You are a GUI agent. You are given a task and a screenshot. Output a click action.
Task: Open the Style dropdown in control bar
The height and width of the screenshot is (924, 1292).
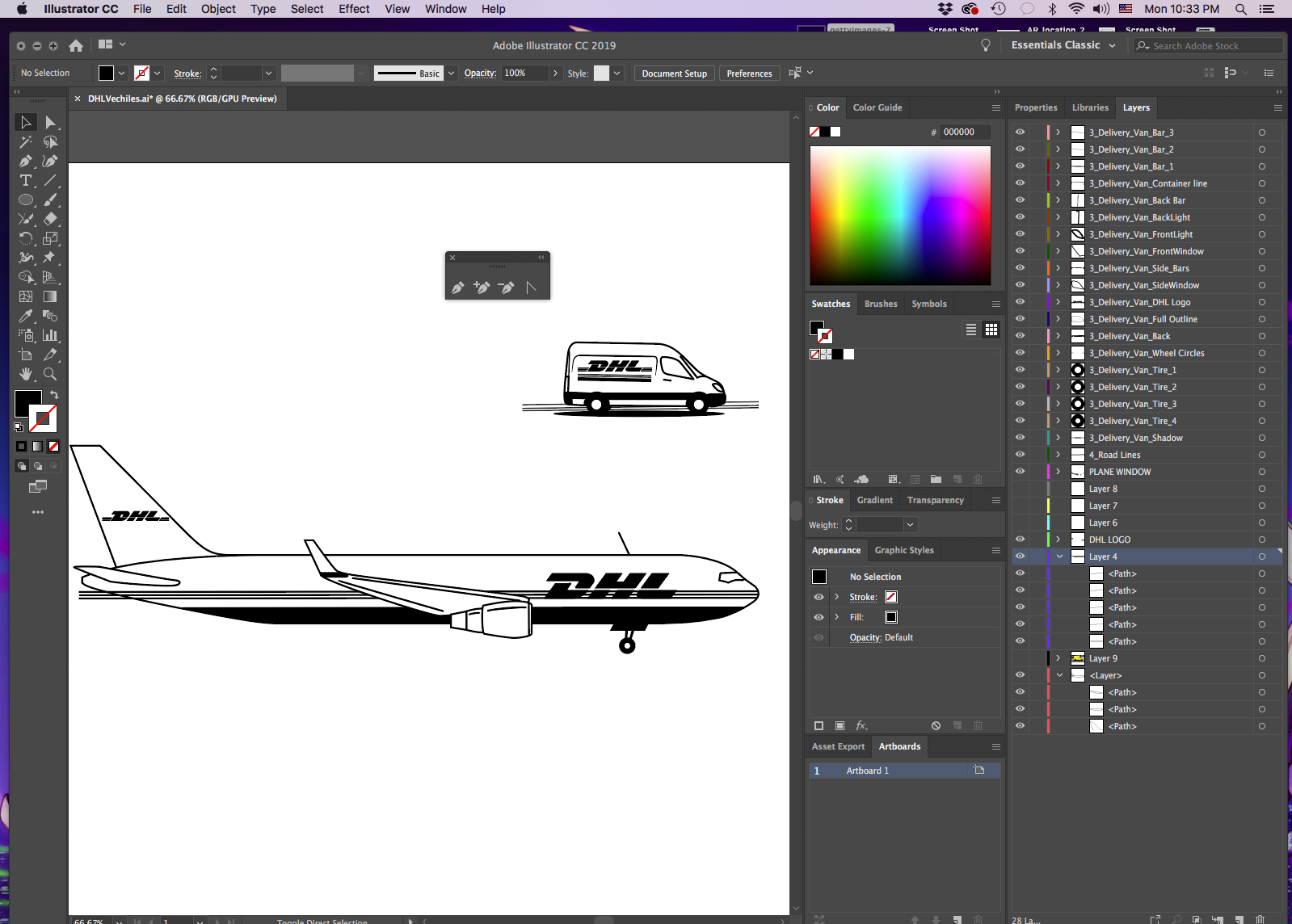tap(617, 73)
